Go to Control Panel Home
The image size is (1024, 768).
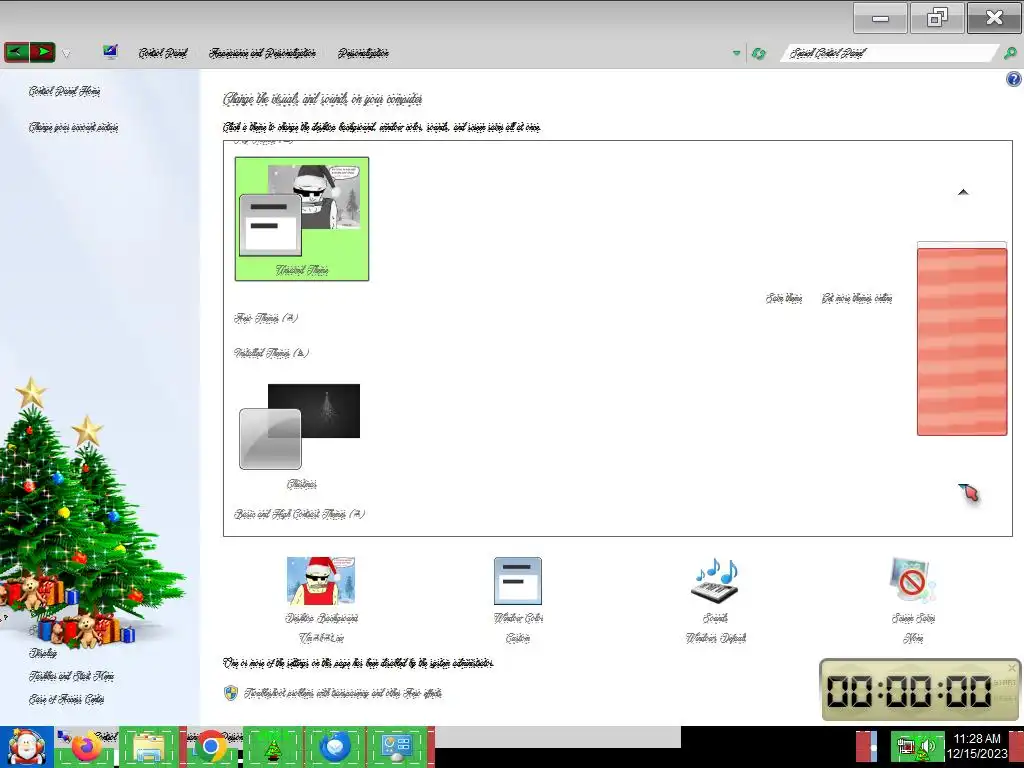[65, 91]
